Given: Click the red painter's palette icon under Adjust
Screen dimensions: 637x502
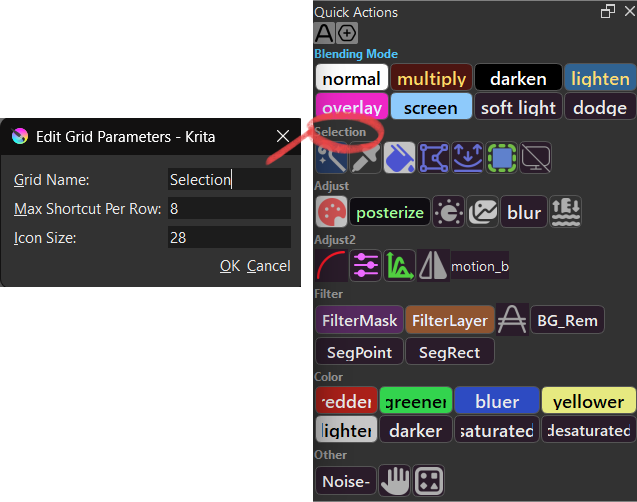Looking at the screenshot, I should click(332, 212).
